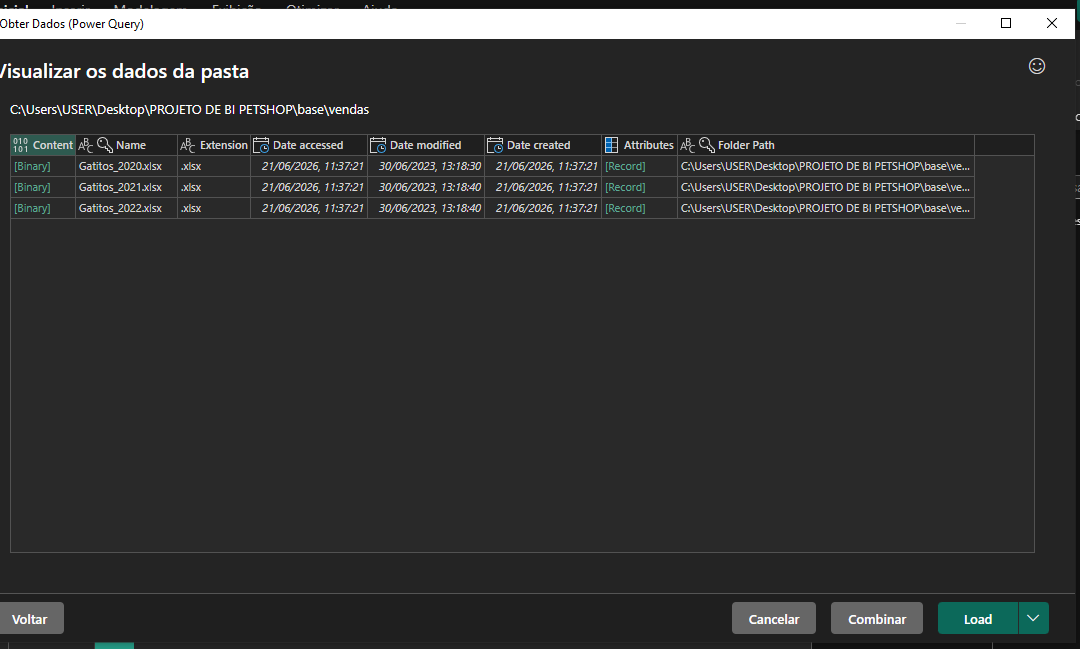Image resolution: width=1080 pixels, height=649 pixels.
Task: Open the Binary link for Gatitos_2021.xlsx
Action: click(32, 187)
